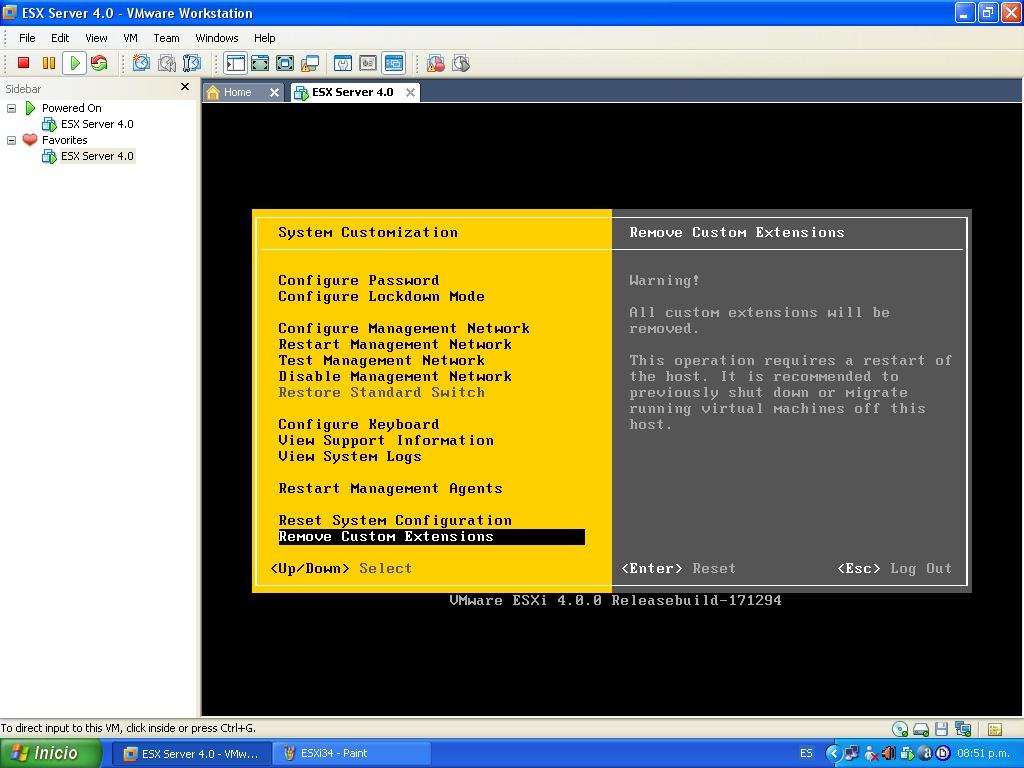
Task: Click the yellow message log note icon
Action: coord(995,729)
